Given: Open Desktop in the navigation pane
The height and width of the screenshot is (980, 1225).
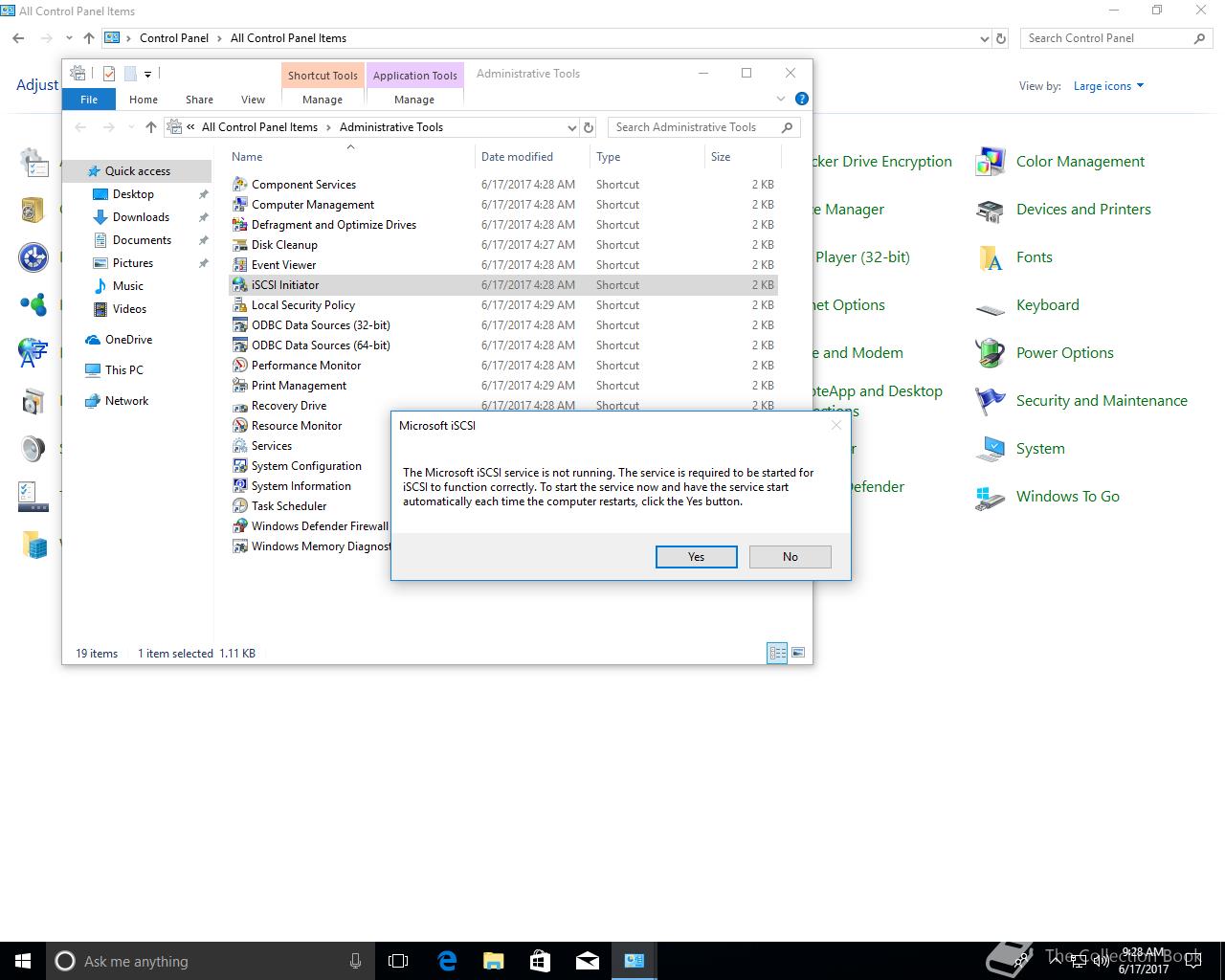Looking at the screenshot, I should click(x=133, y=194).
